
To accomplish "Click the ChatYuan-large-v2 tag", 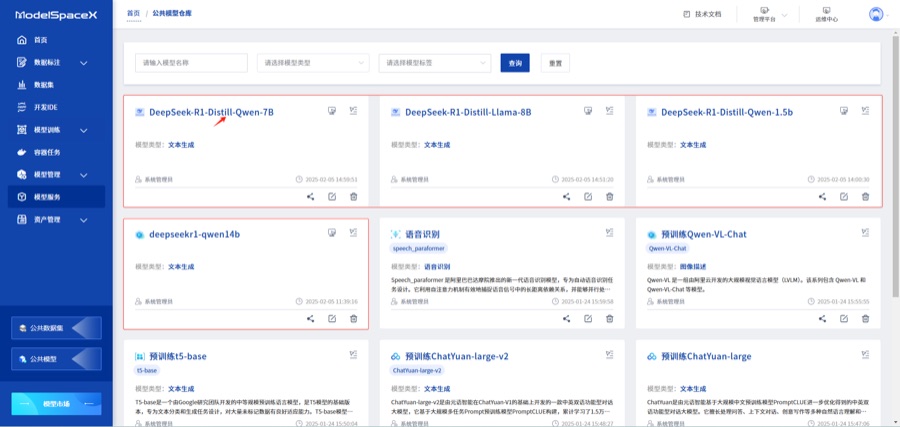I will coord(417,370).
